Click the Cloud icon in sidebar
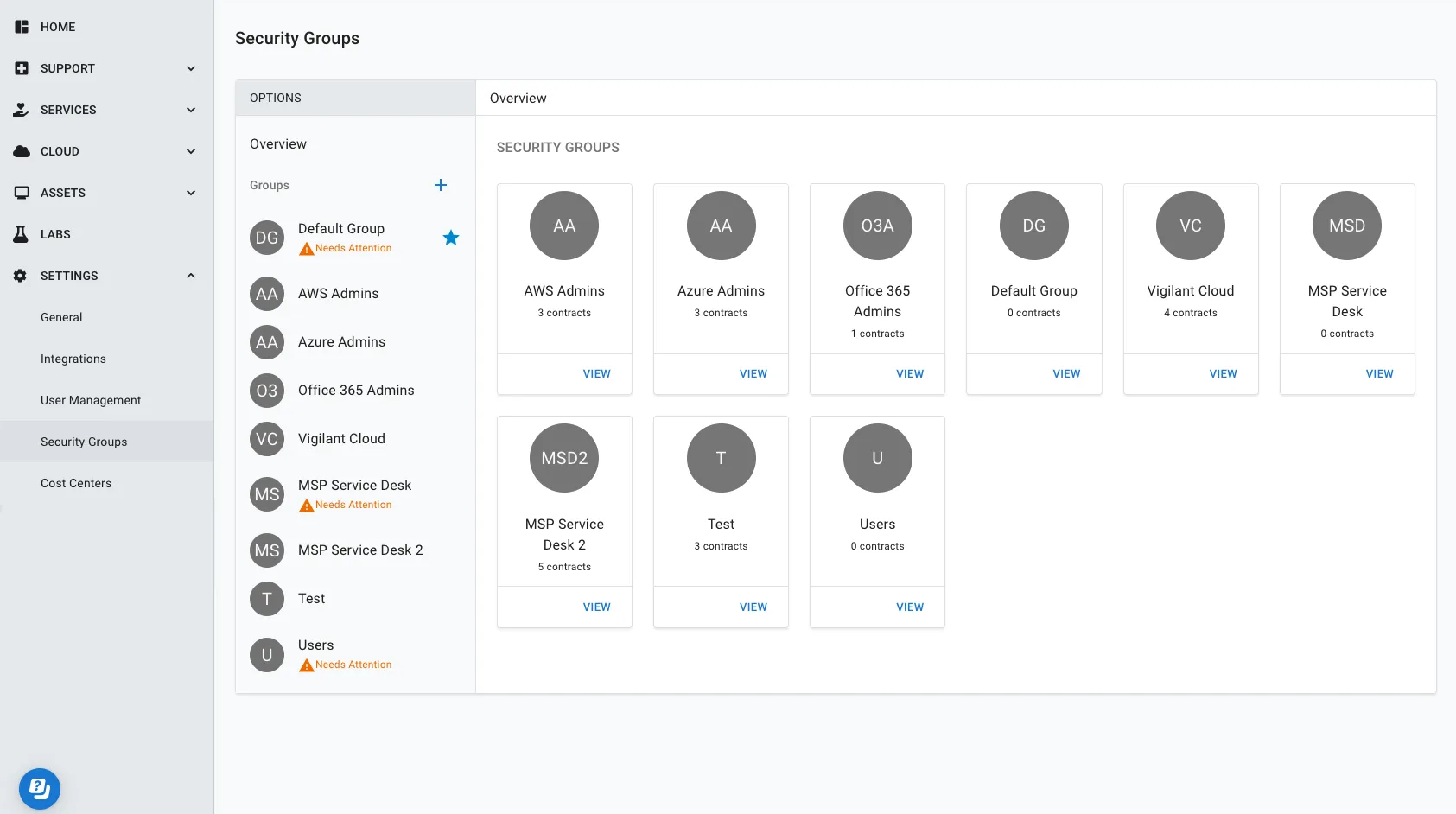 point(22,151)
